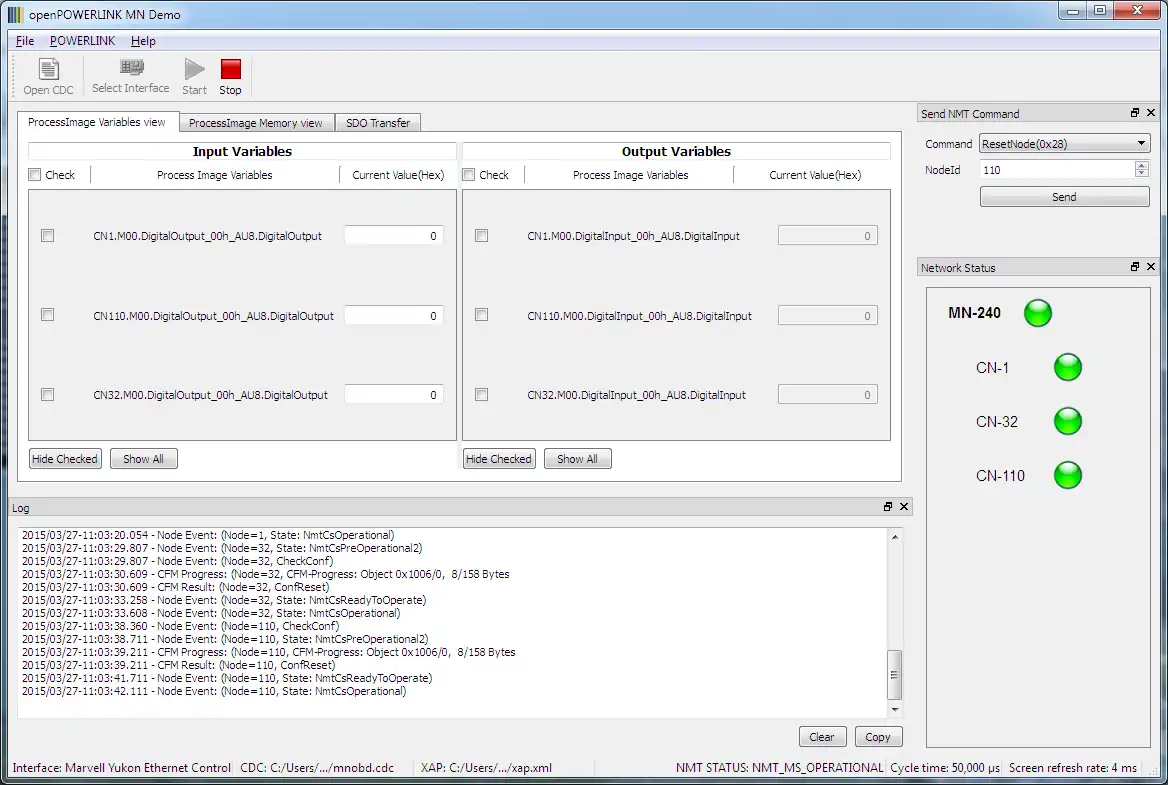Click log line Node=110, State: NmtCsOperational
Screen dimensions: 1168x785
(x=215, y=691)
